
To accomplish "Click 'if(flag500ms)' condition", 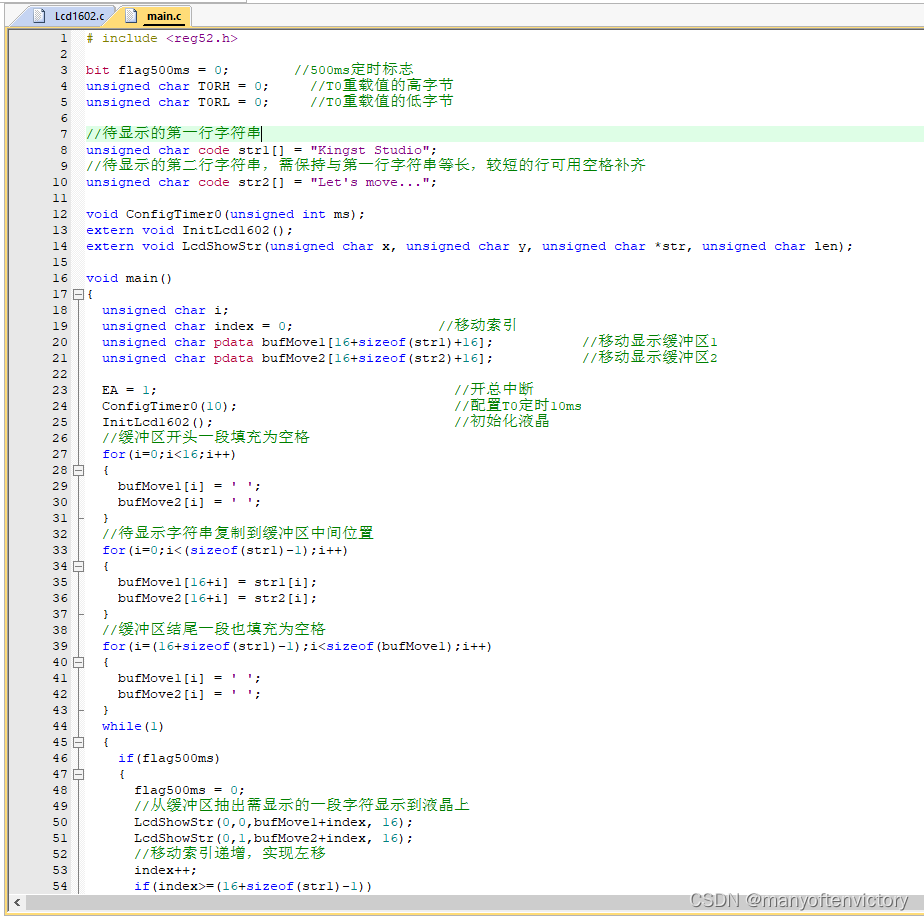I will coord(169,758).
